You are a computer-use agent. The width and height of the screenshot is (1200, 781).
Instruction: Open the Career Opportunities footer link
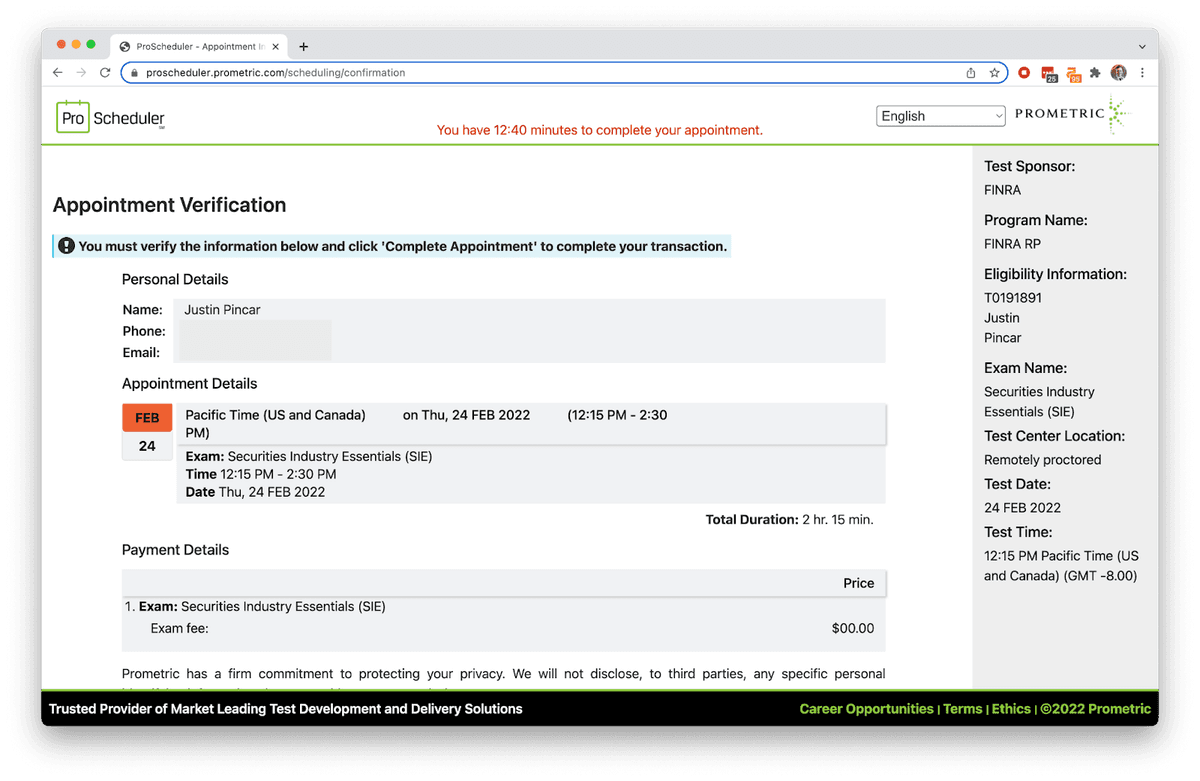[x=866, y=709]
